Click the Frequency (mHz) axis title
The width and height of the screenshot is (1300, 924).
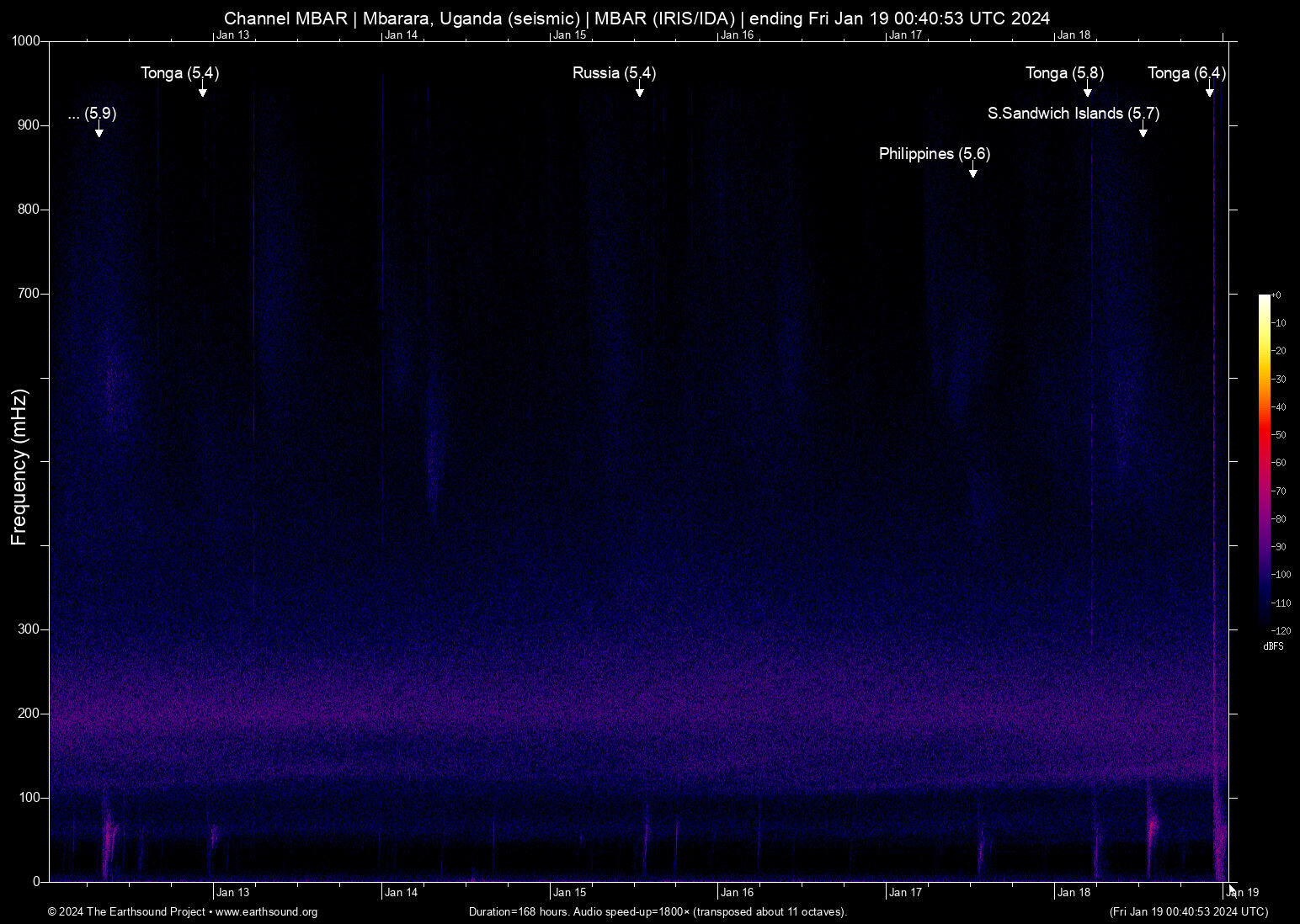point(19,467)
